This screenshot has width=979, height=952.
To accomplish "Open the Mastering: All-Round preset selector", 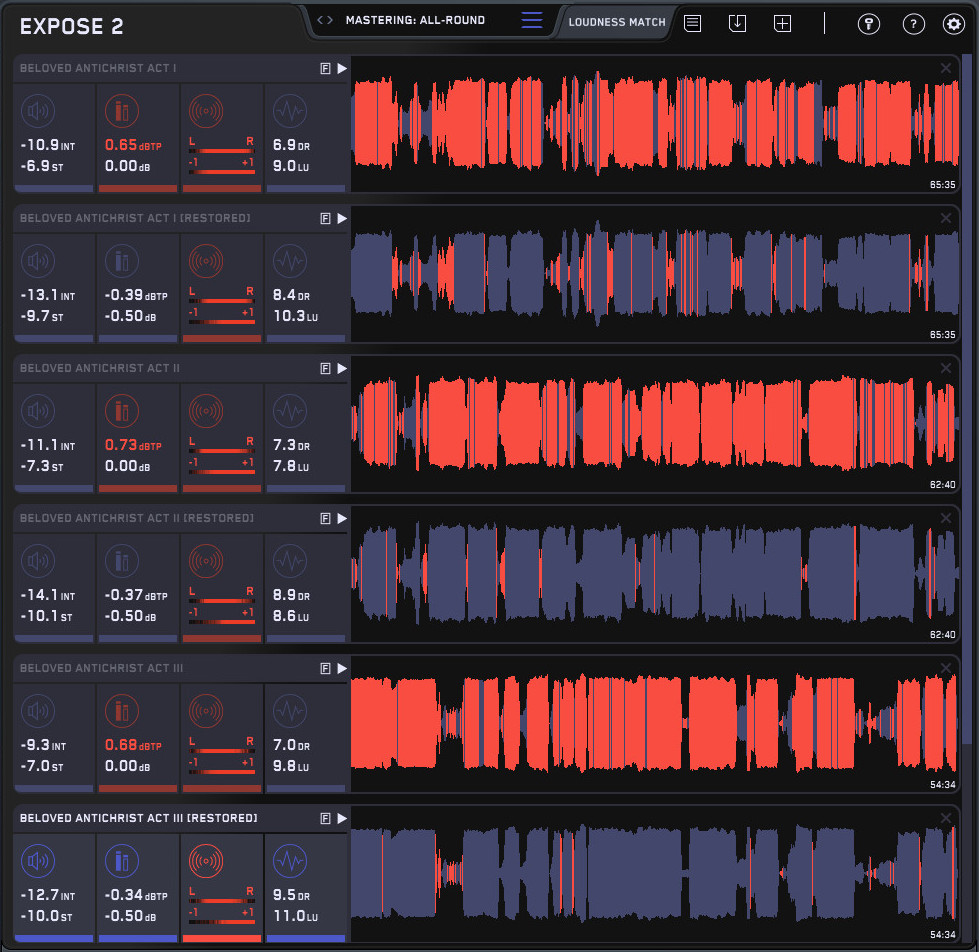I will point(415,20).
